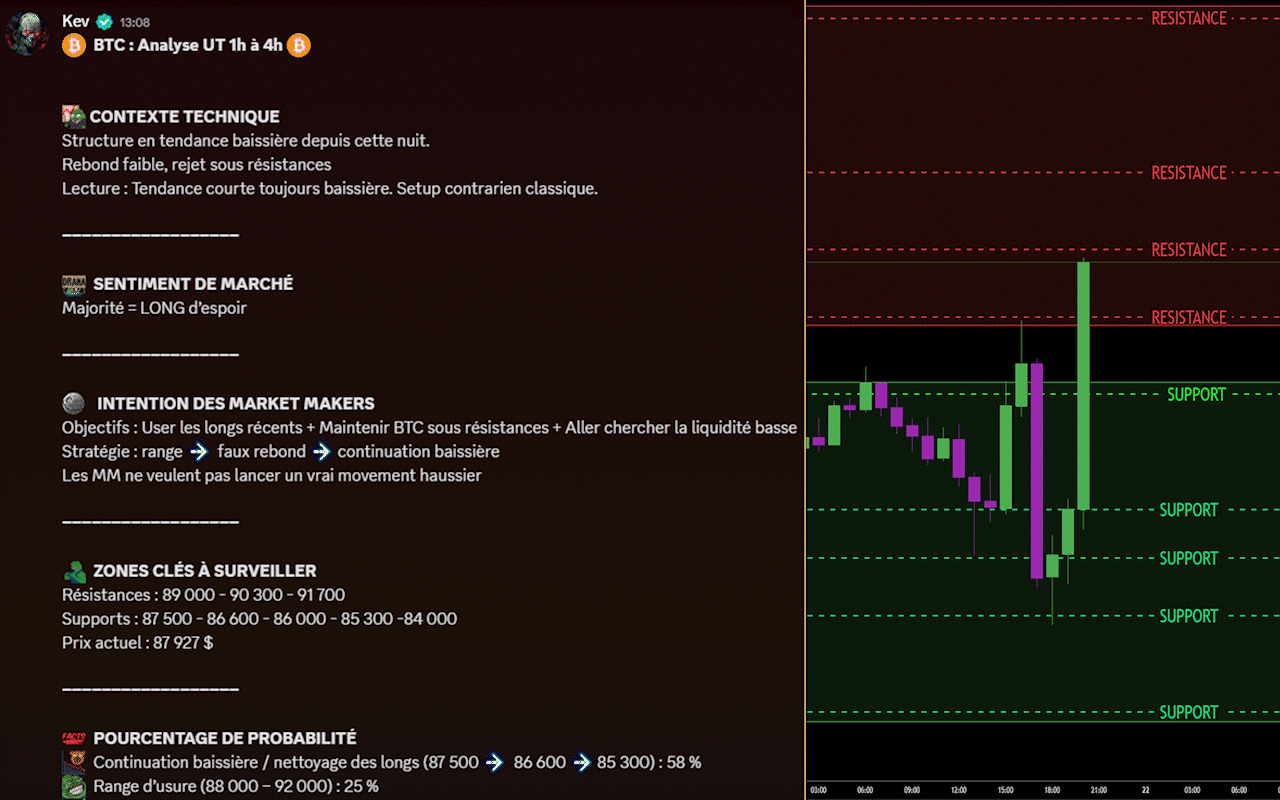
Task: Click the sphere emoji beside INTENTION DES MARKET MAKERS
Action: coord(74,403)
